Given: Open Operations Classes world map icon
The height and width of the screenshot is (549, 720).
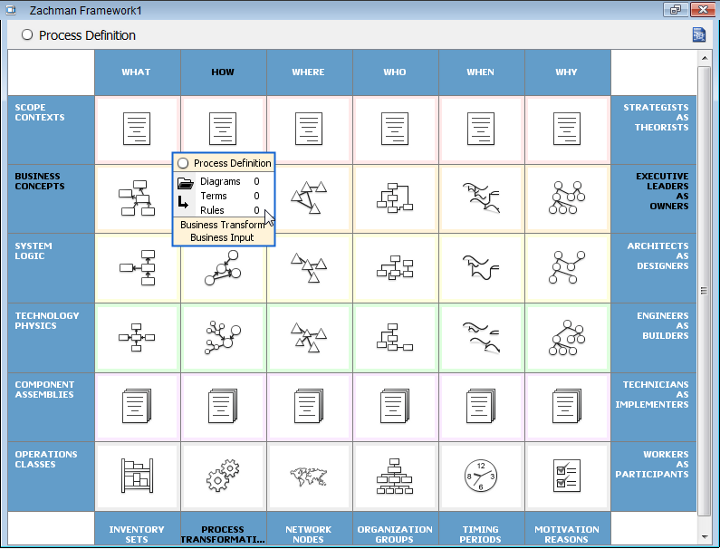Looking at the screenshot, I should point(309,476).
